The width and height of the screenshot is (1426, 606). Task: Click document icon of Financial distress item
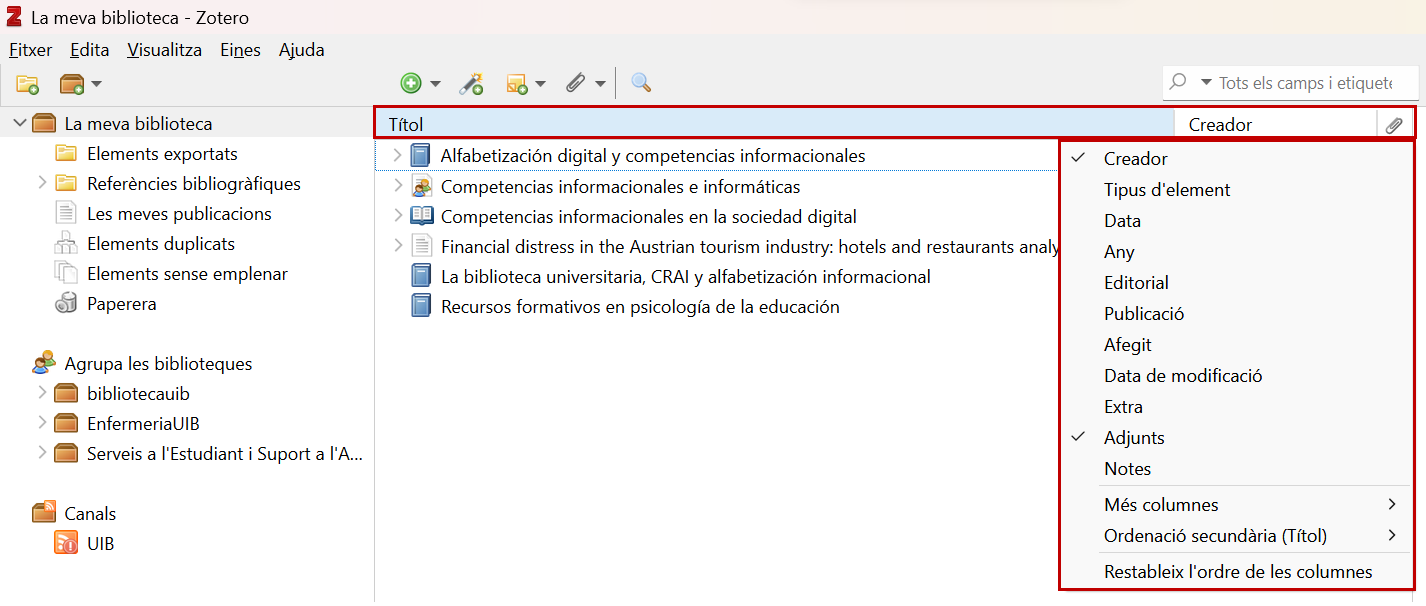click(422, 246)
